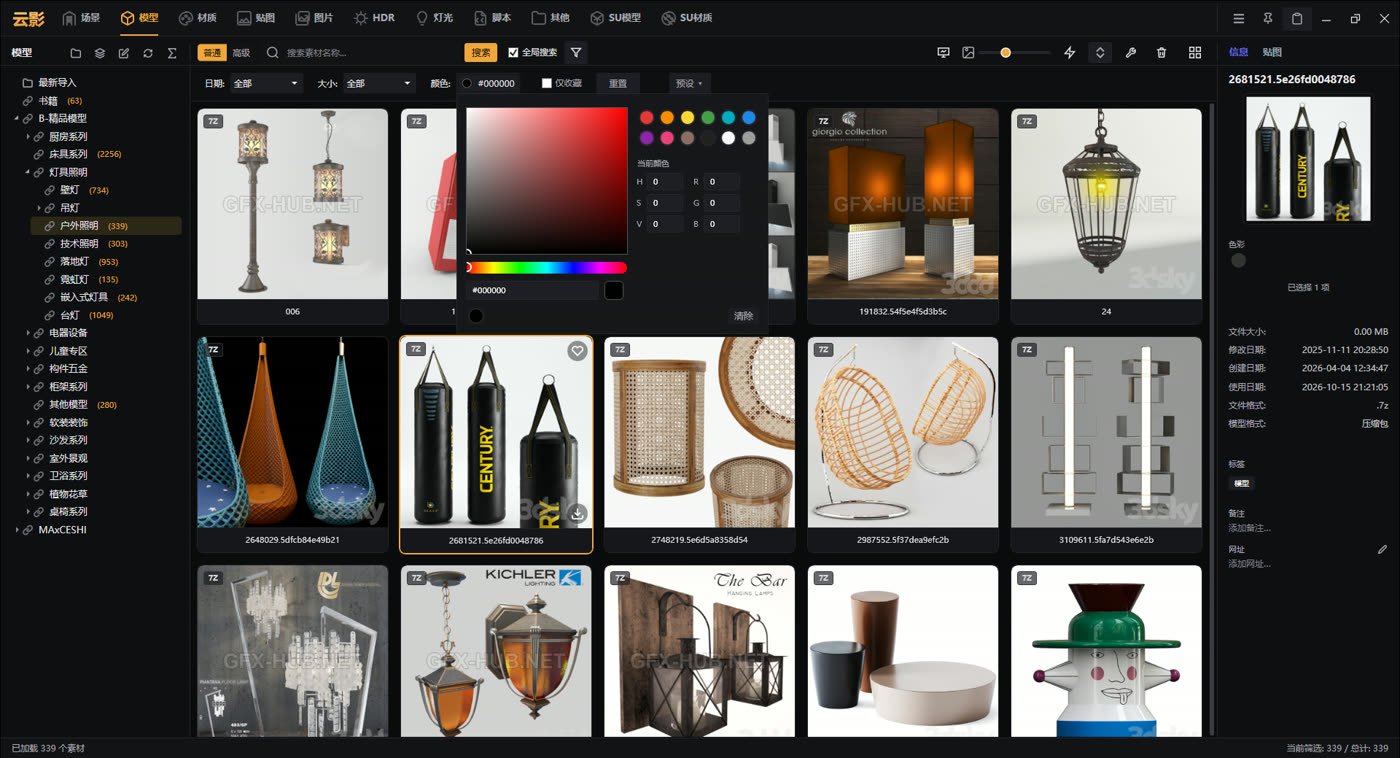Click the up-down sort arrows toolbar icon
The image size is (1400, 758).
[1100, 52]
